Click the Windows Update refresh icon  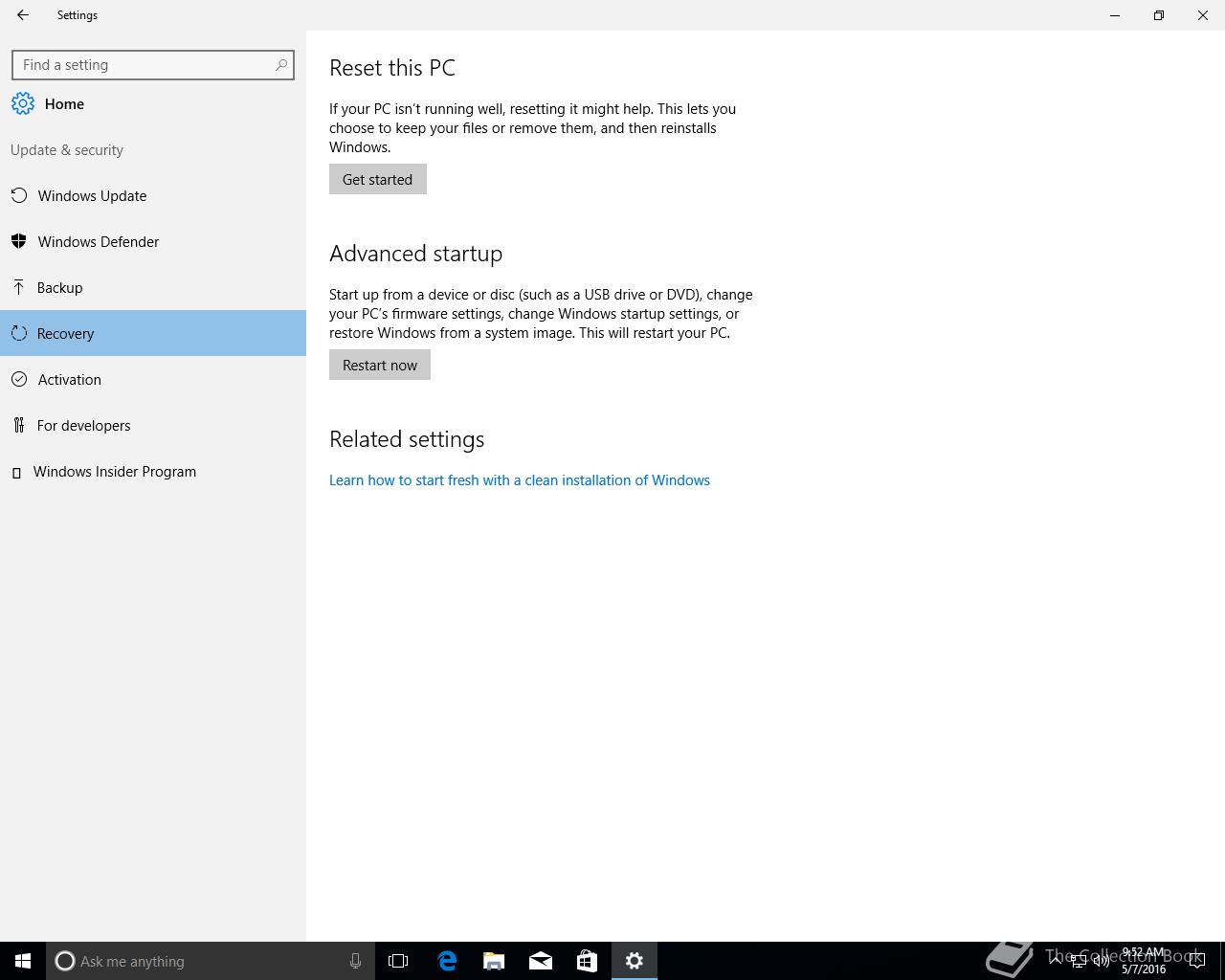[19, 196]
